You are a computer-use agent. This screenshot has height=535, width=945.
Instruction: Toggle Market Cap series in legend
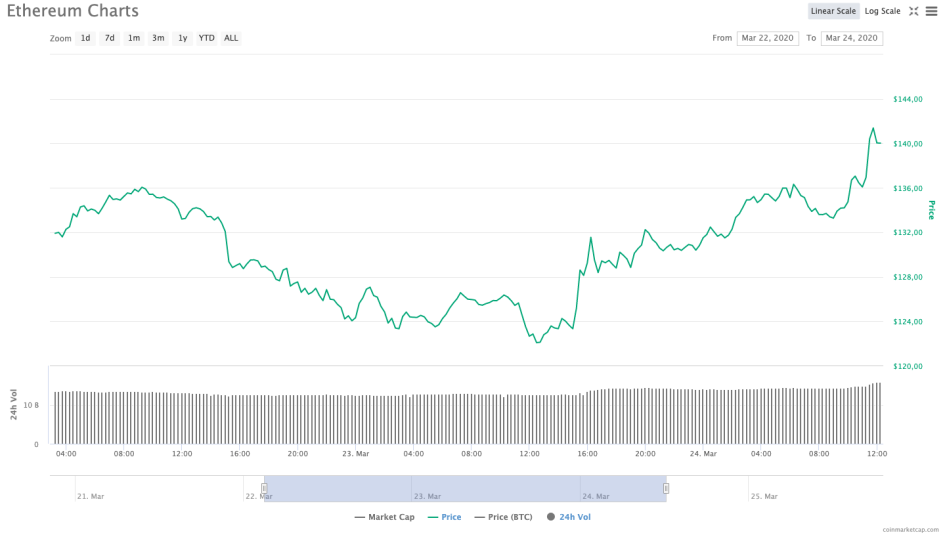(385, 517)
